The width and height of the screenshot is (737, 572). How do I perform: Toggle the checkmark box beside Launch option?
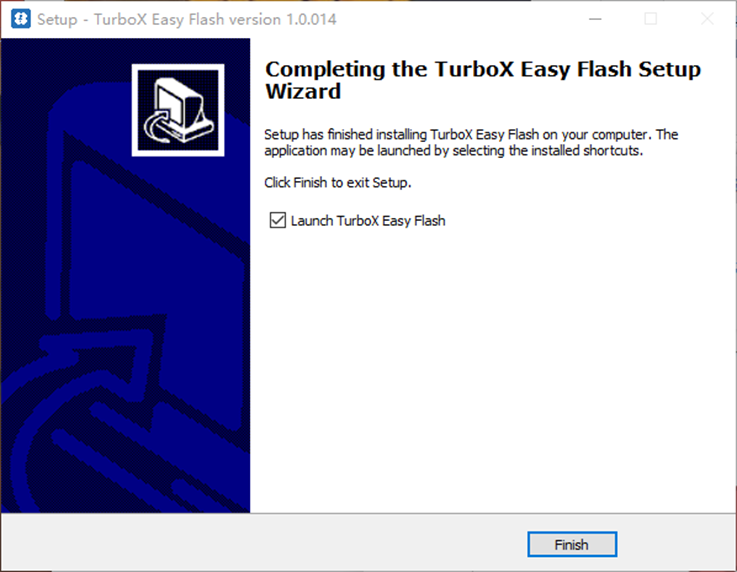pyautogui.click(x=277, y=220)
